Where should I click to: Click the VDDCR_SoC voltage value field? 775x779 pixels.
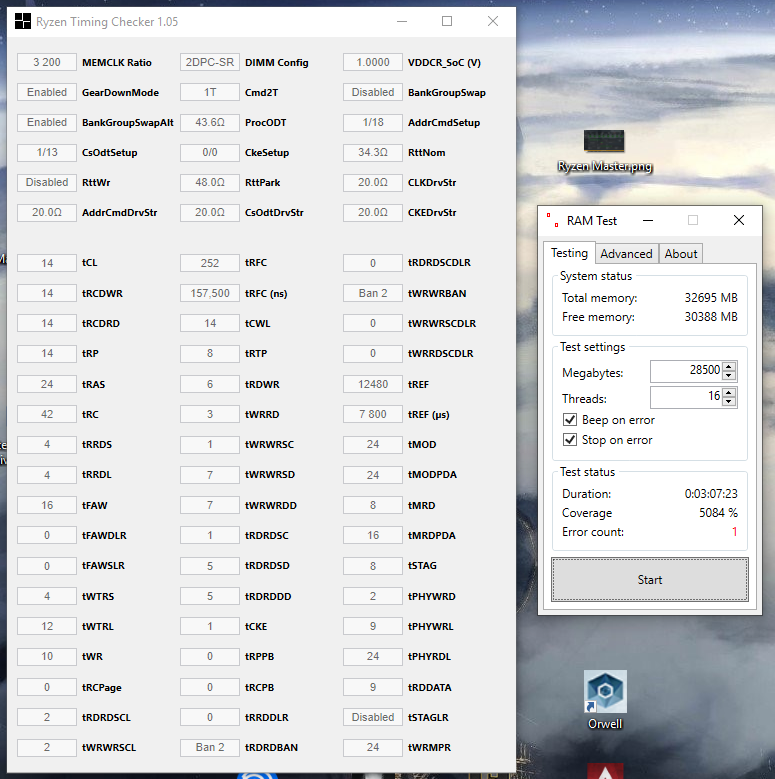[373, 62]
